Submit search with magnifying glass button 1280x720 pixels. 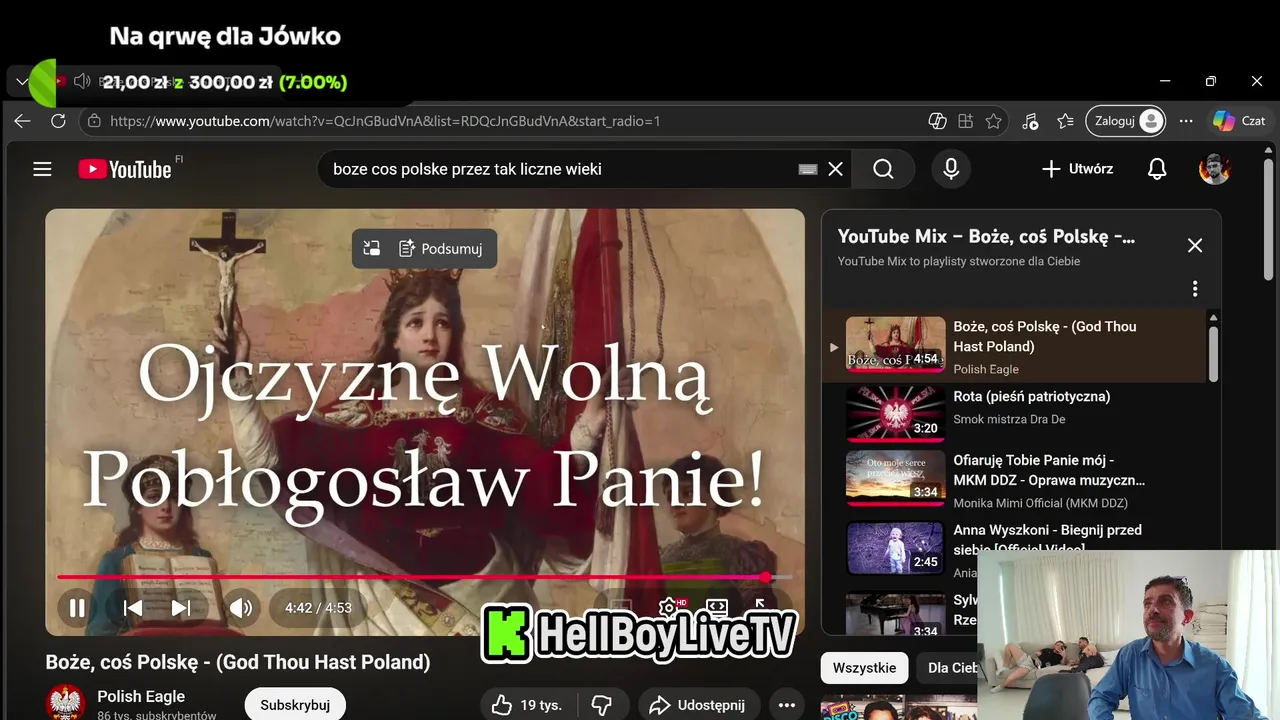coord(883,169)
